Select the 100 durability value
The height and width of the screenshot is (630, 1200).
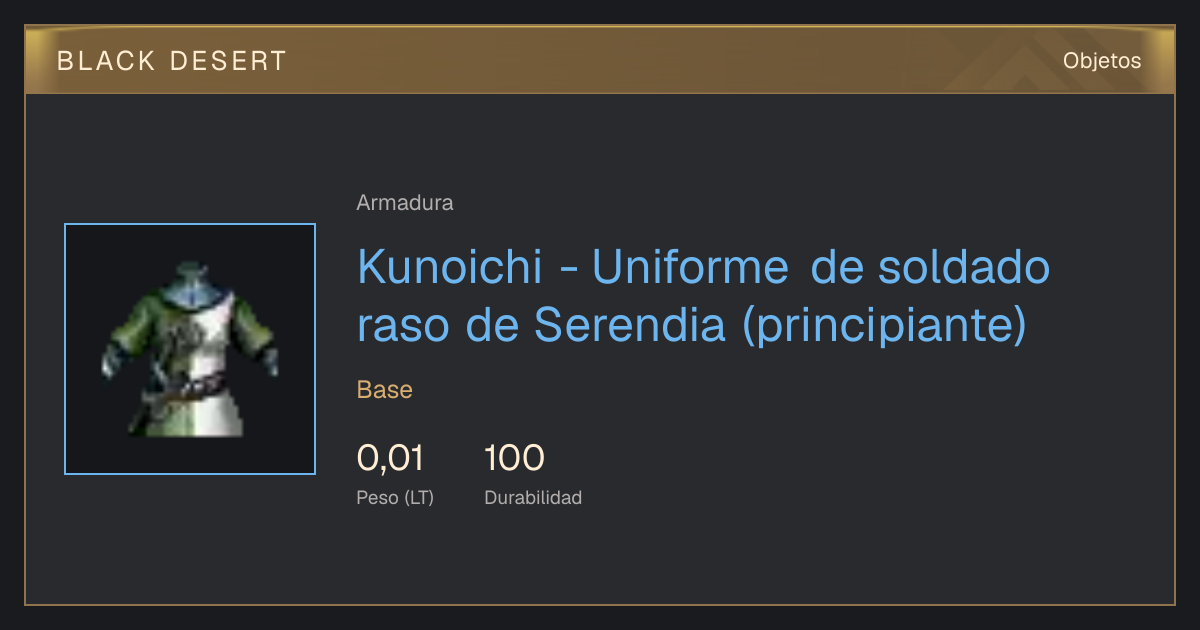point(514,458)
